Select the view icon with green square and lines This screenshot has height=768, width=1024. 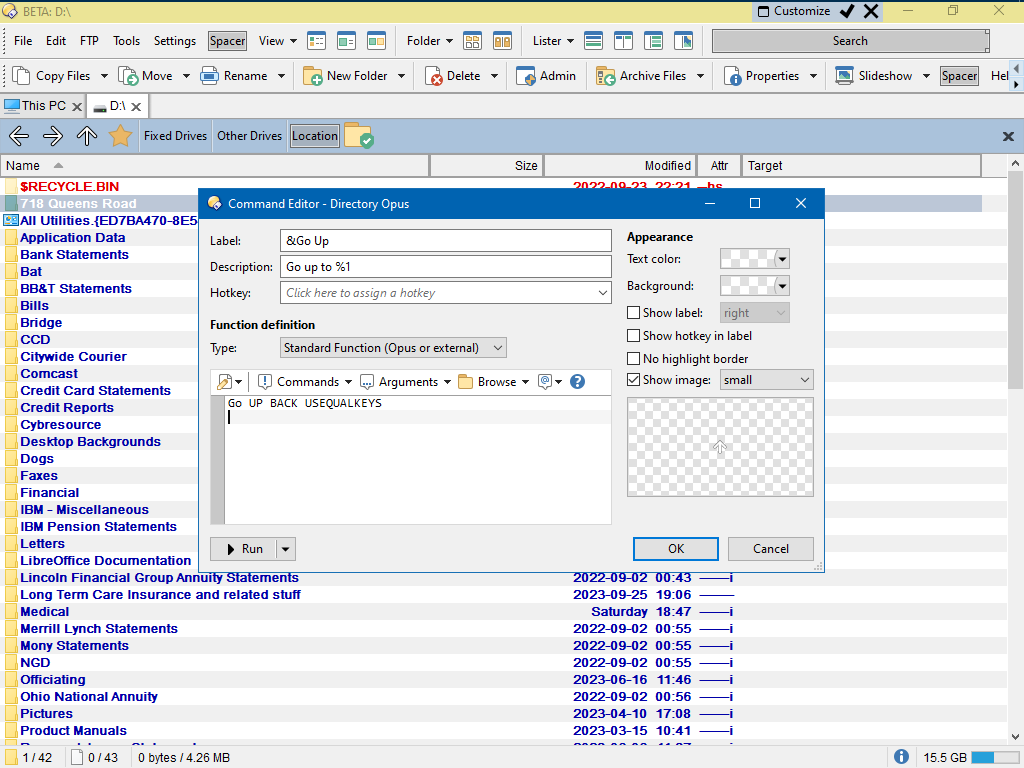346,41
